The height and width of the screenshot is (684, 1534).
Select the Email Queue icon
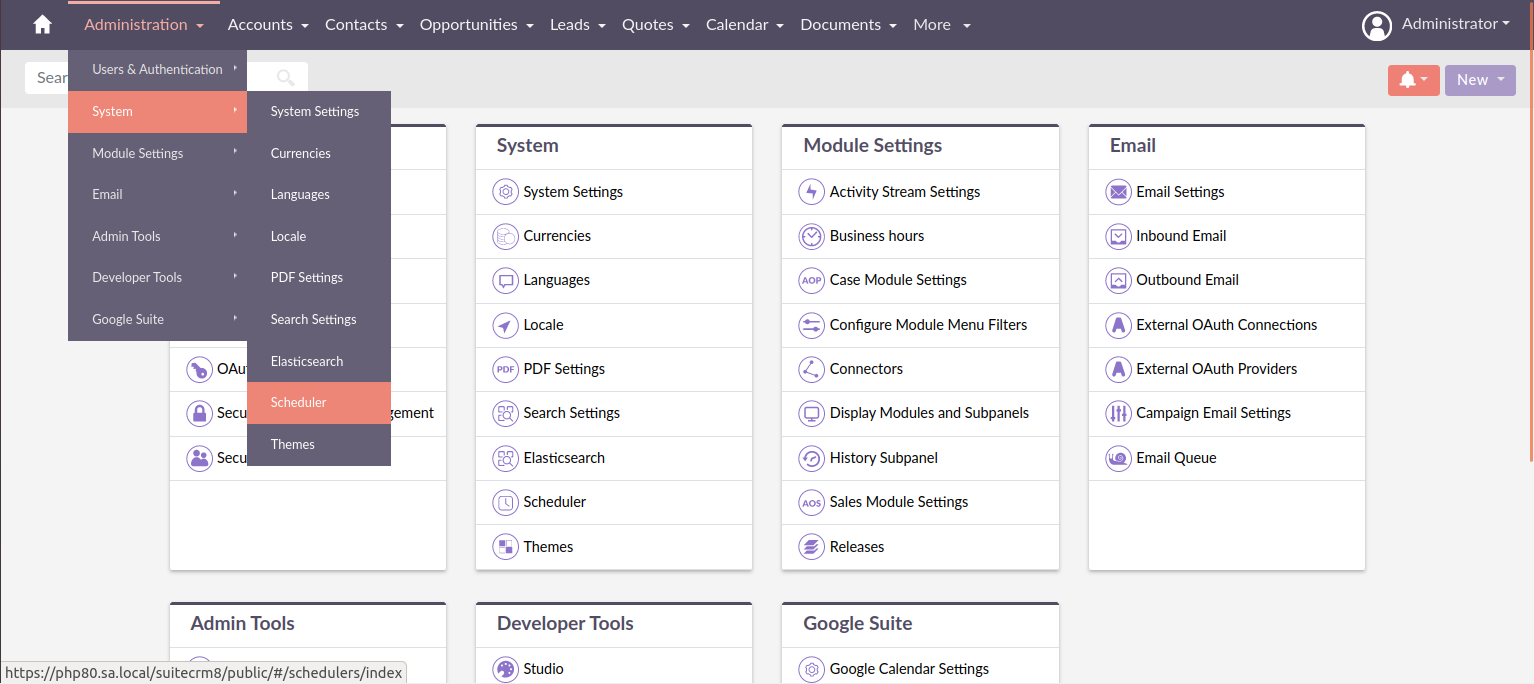click(1118, 458)
